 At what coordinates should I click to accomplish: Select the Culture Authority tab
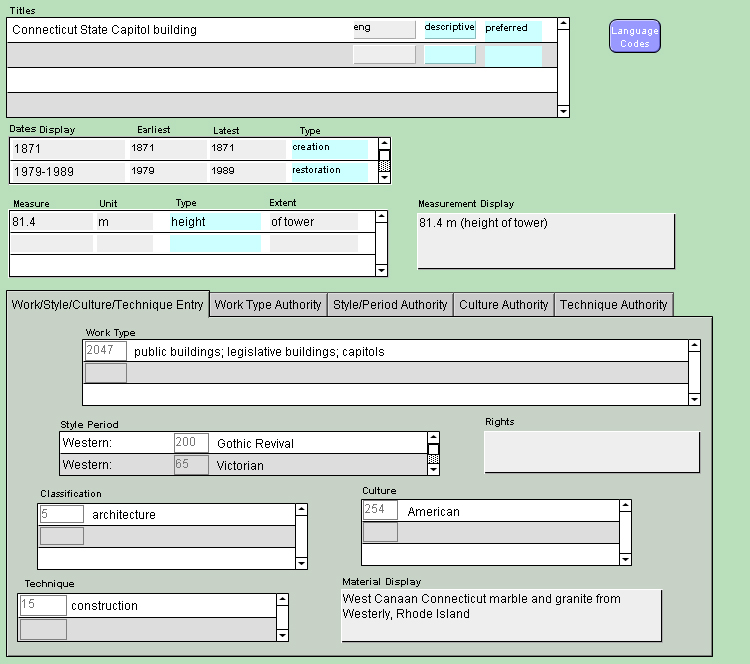coord(503,305)
